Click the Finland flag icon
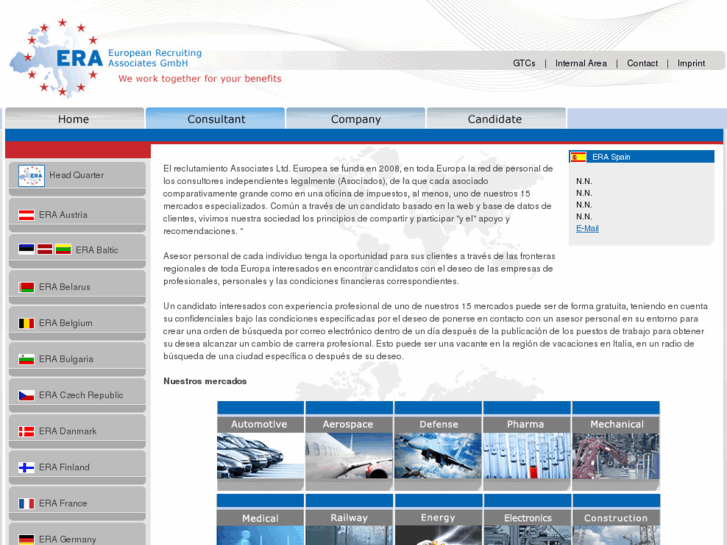The image size is (727, 545). [x=26, y=468]
